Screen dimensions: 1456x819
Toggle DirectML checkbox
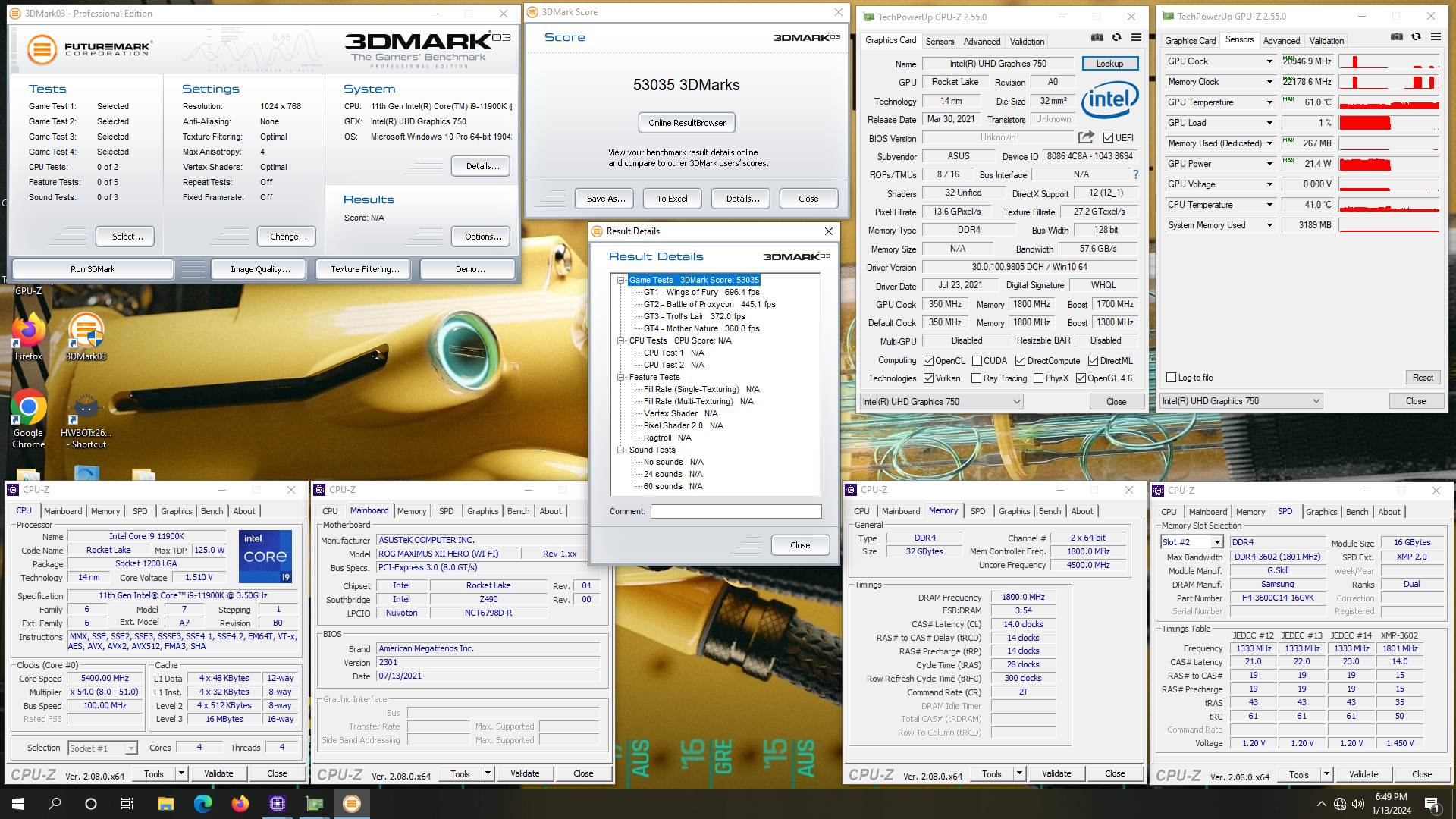pyautogui.click(x=1093, y=361)
